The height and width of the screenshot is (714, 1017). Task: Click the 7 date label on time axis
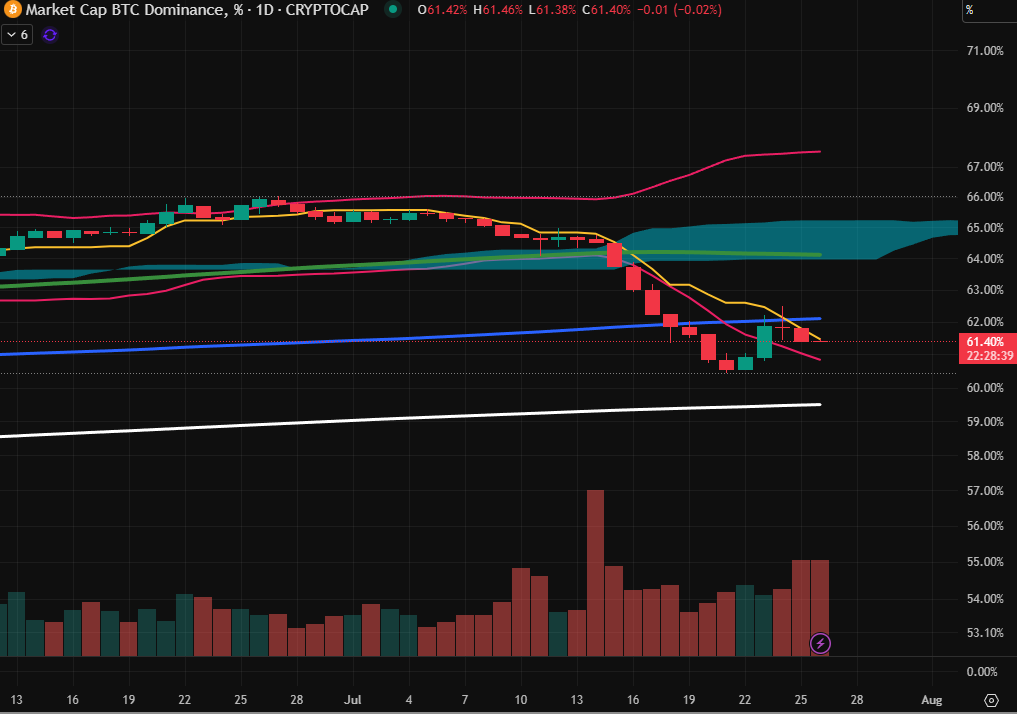tap(464, 700)
